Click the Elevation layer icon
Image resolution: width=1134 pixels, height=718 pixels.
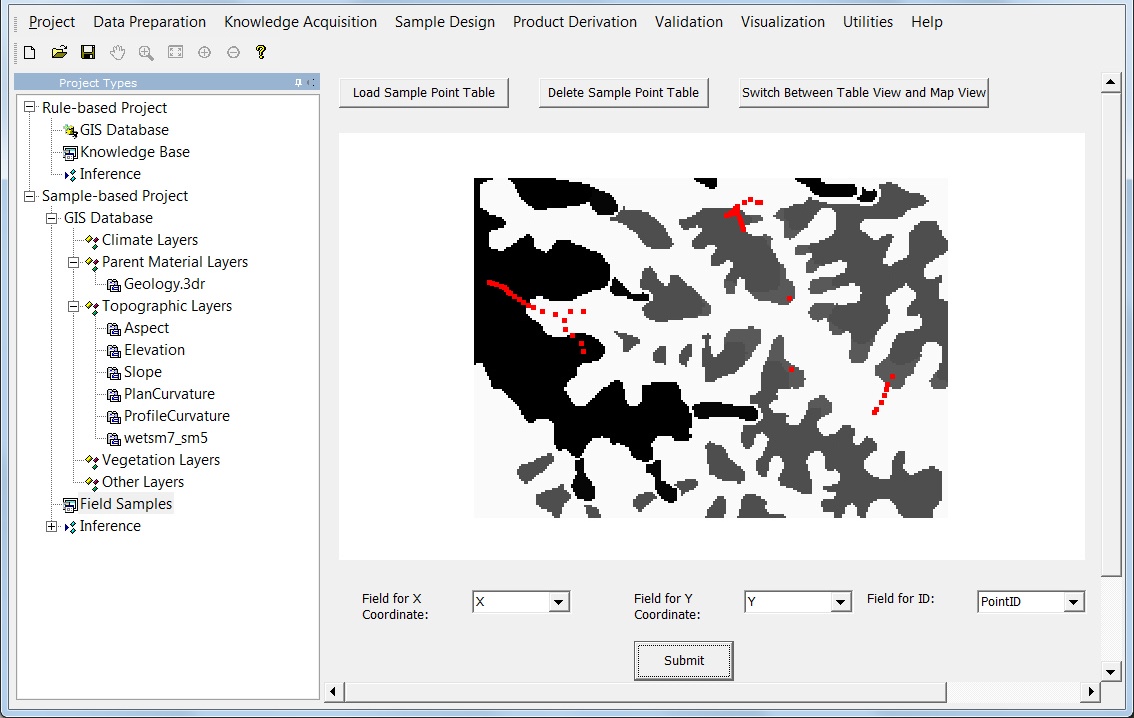pos(114,351)
